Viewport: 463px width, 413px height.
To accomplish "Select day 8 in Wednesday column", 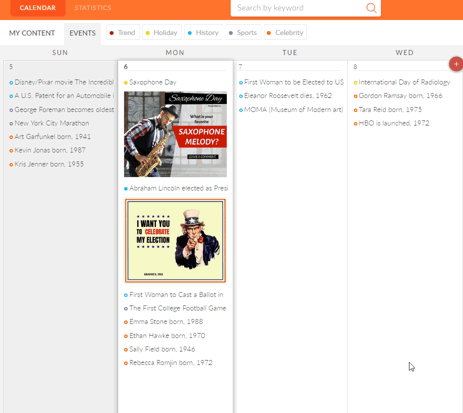I will (355, 67).
